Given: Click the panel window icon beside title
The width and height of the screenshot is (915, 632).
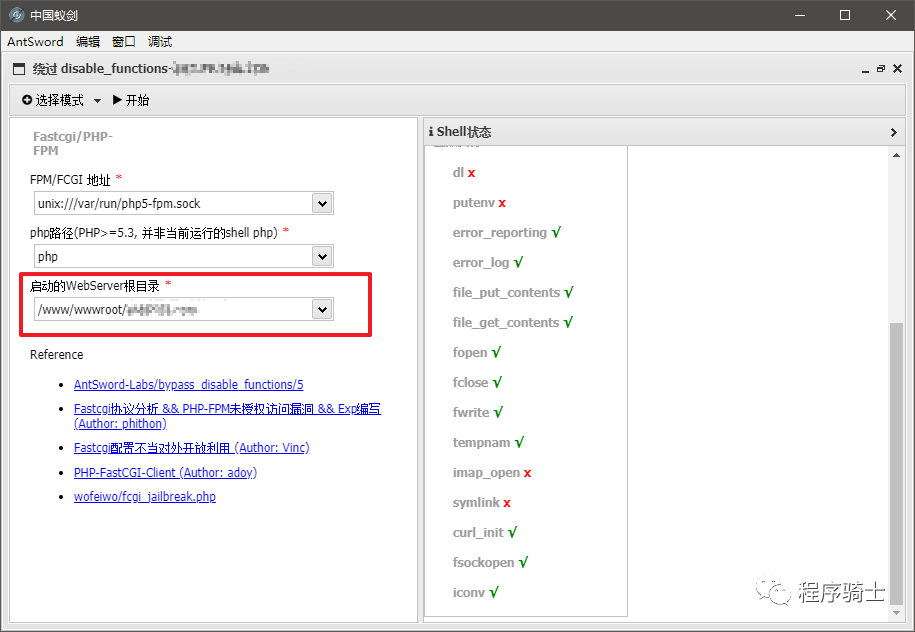Looking at the screenshot, I should point(19,69).
